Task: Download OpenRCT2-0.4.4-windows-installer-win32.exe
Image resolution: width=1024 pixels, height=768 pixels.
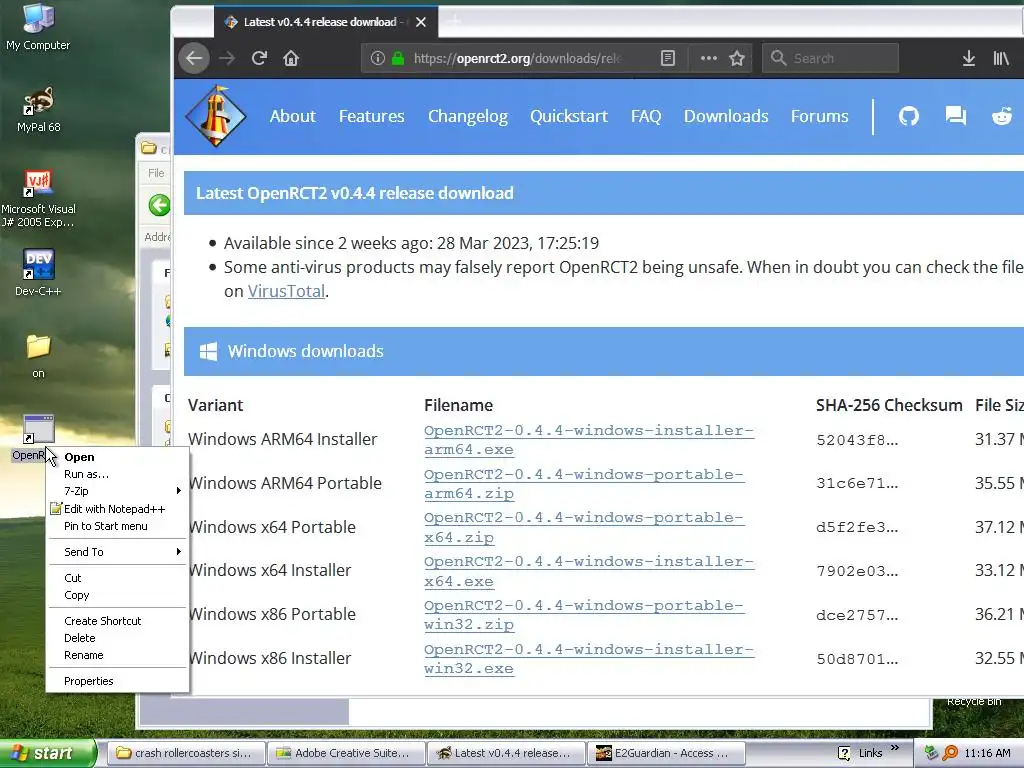Action: point(588,659)
